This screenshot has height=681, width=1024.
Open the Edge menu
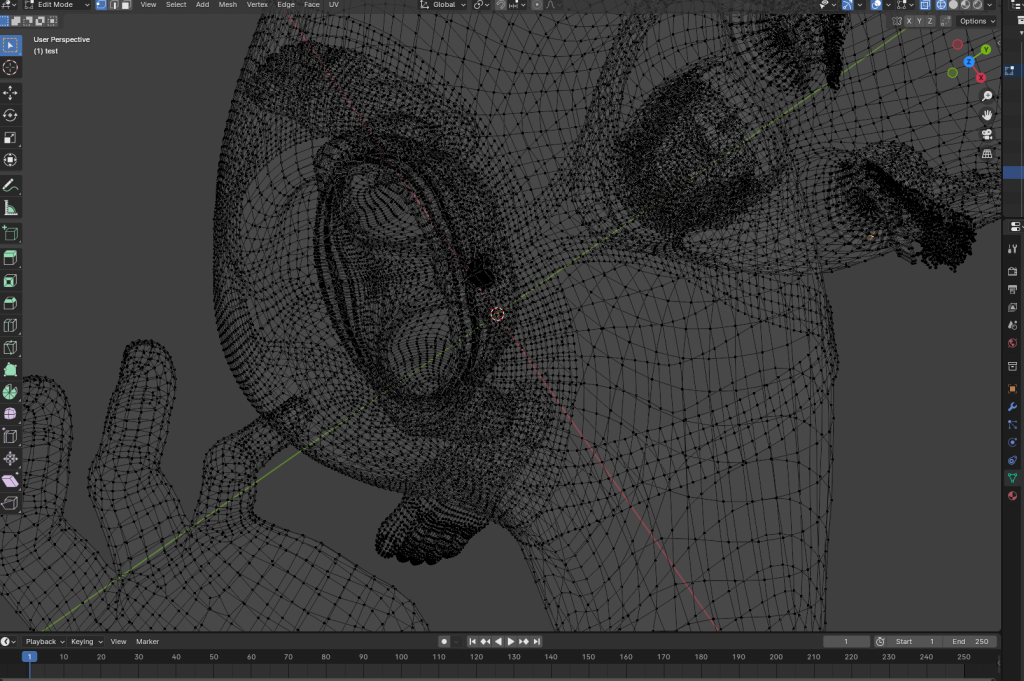click(286, 5)
